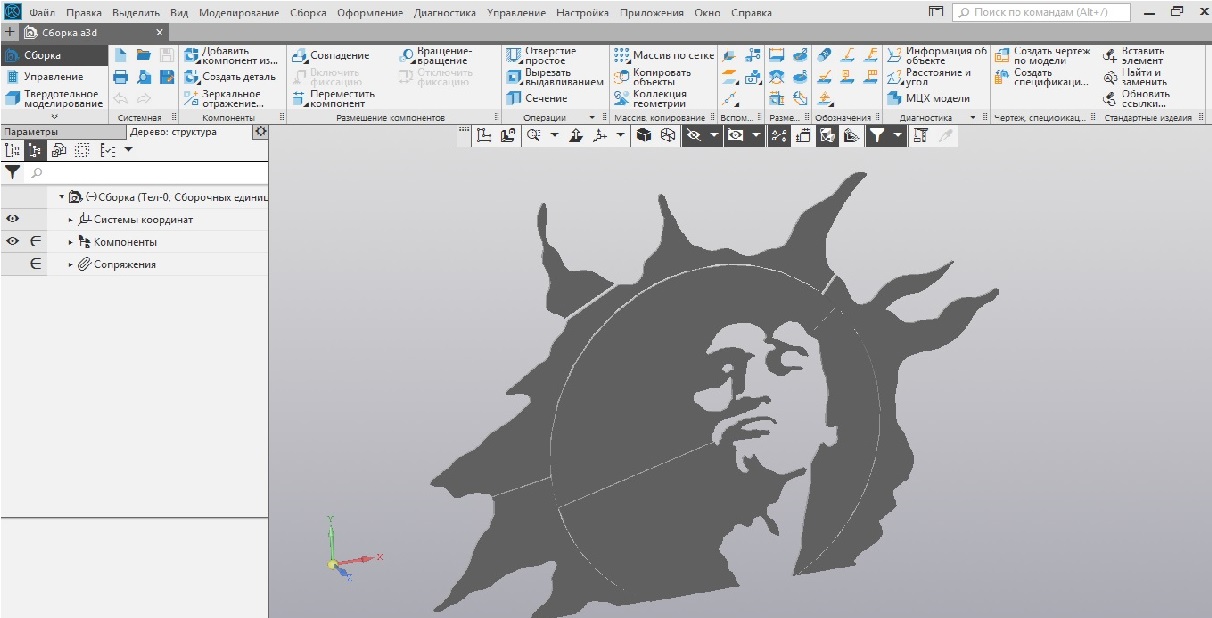This screenshot has height=618, width=1212.
Task: Select the Управление toolbar set
Action: point(53,77)
